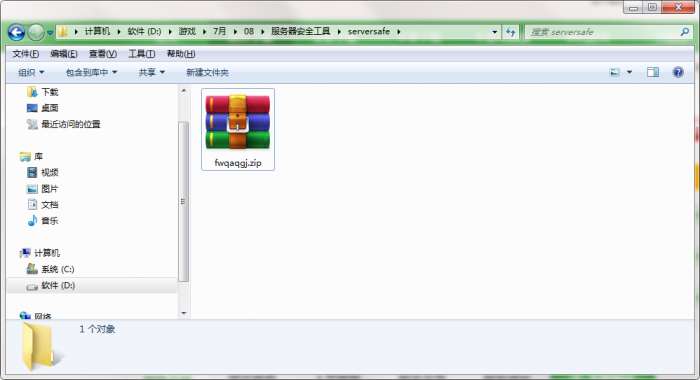Click the refresh address bar button
This screenshot has width=700, height=380.
pos(510,32)
